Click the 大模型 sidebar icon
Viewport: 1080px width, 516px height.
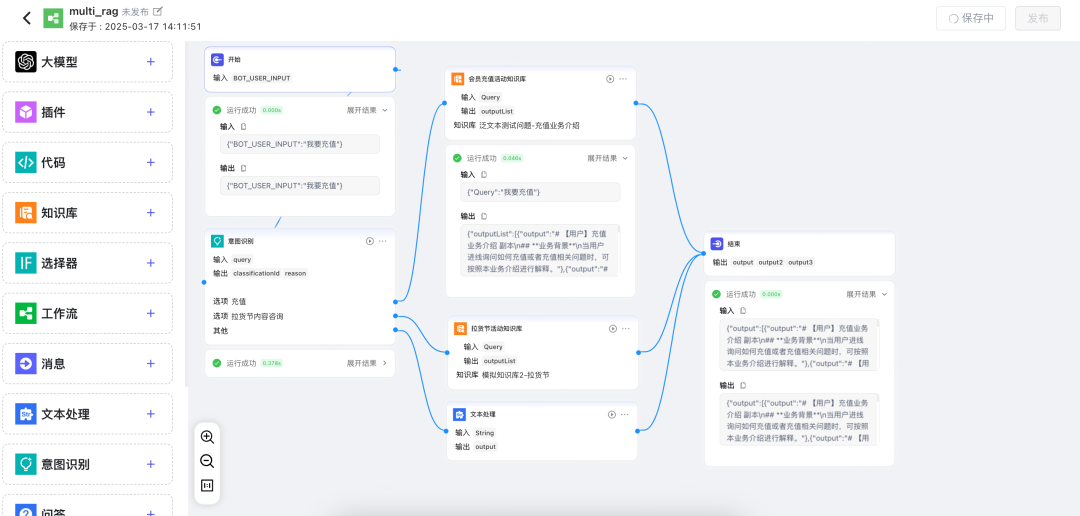pos(26,61)
